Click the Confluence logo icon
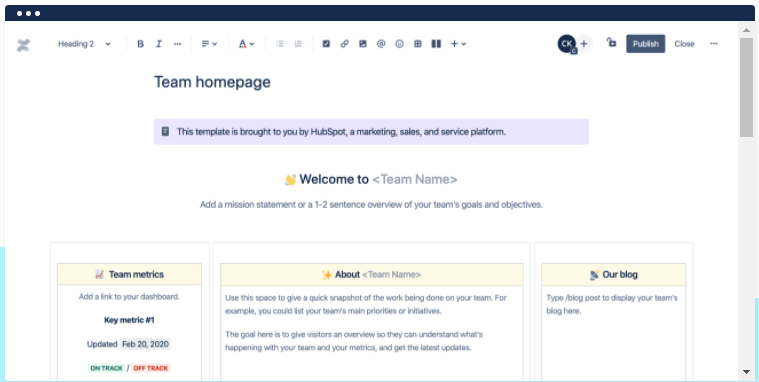This screenshot has height=382, width=759. pos(23,45)
